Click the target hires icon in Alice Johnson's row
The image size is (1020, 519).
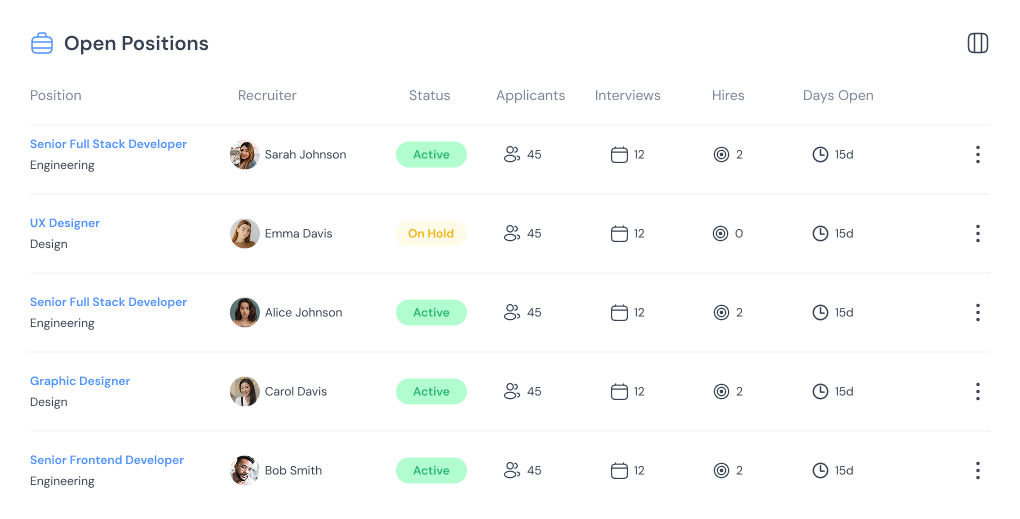(x=721, y=312)
